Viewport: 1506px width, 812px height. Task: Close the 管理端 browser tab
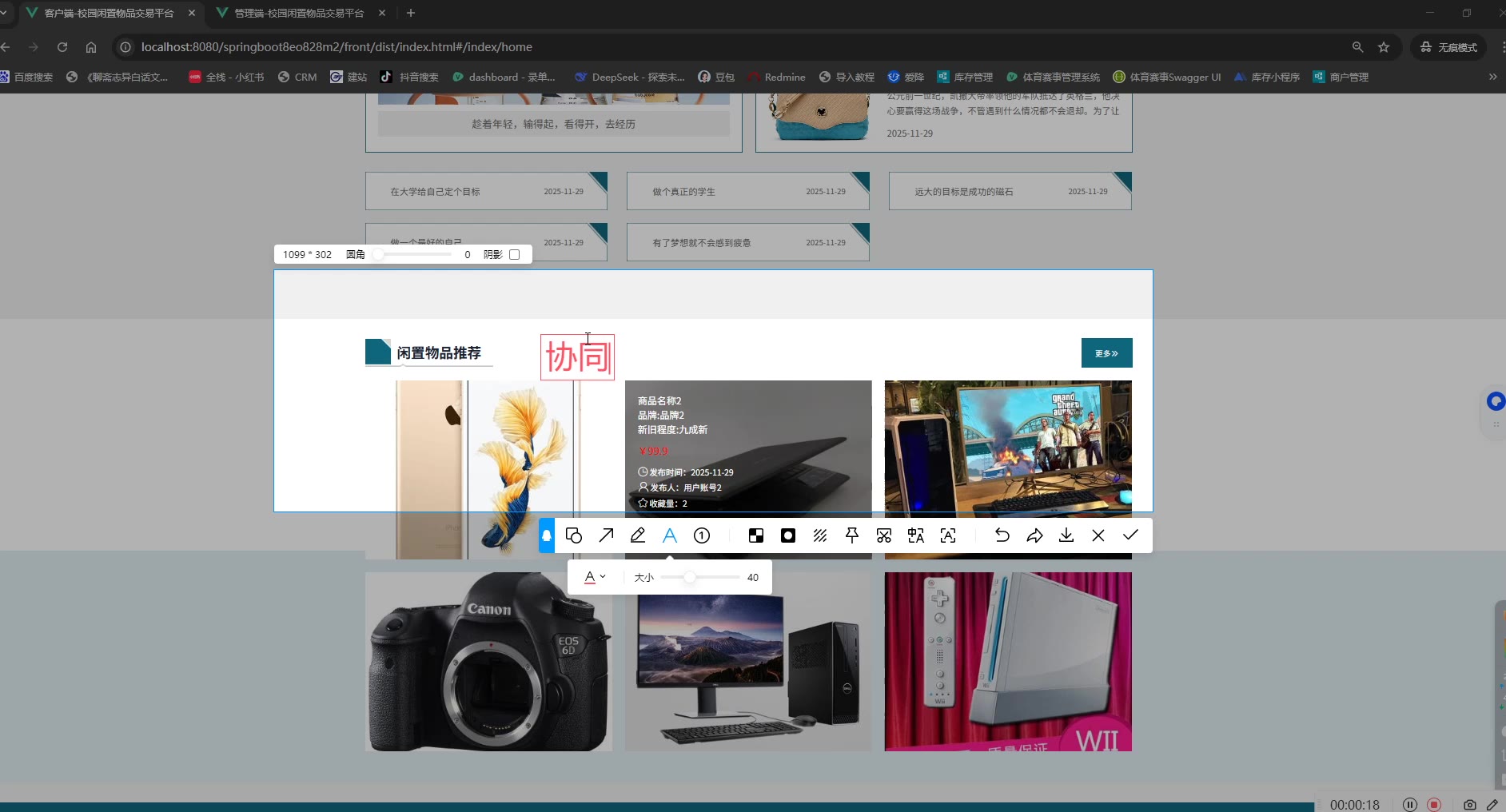point(382,13)
